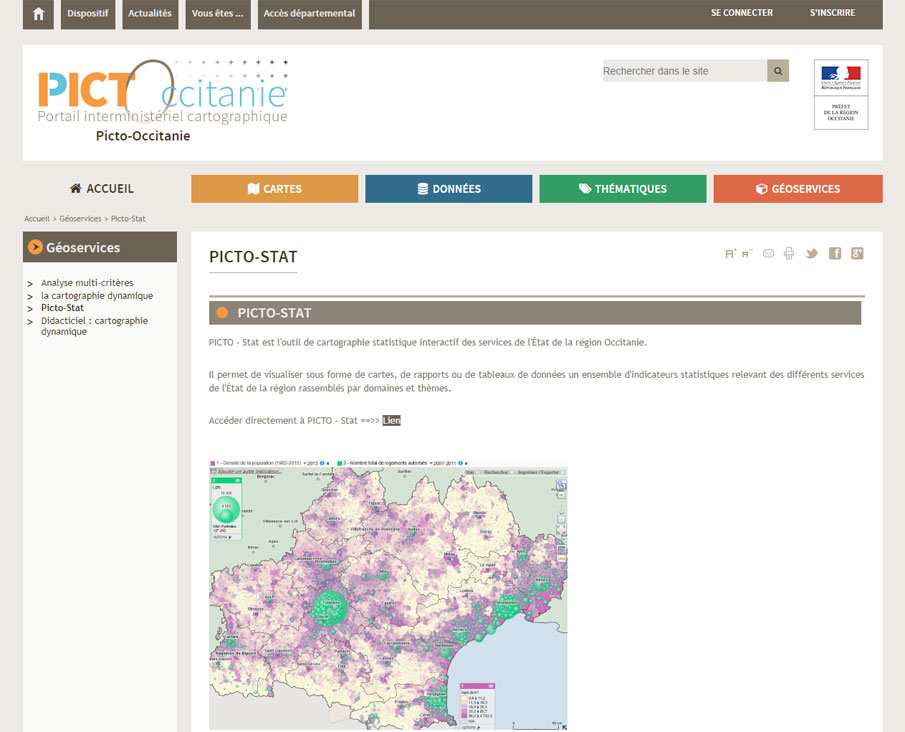Viewport: 905px width, 732px height.
Task: Open the Préfet de la région Occitanie logo
Action: pos(841,94)
